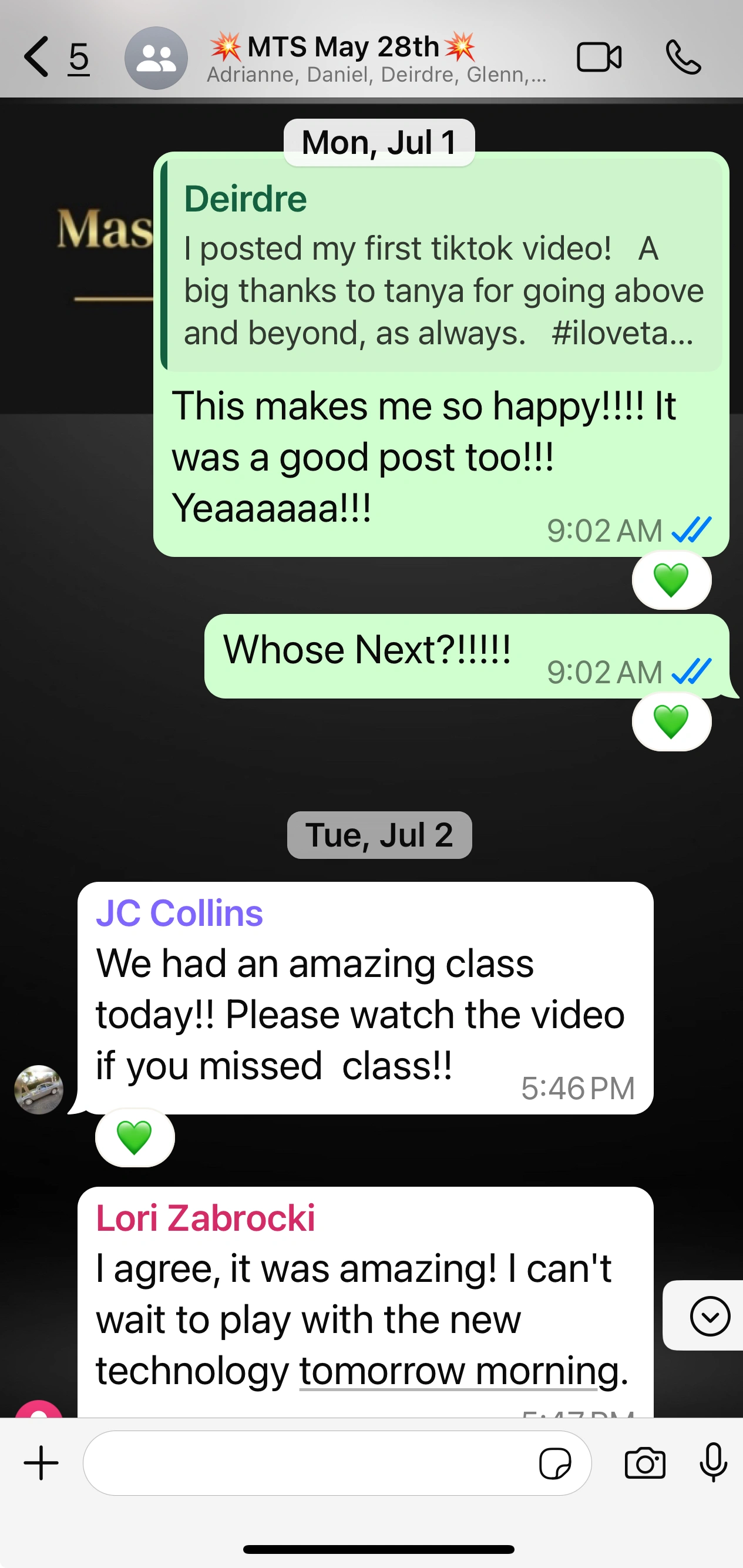Start a video call with the group
This screenshot has width=743, height=1568.
pyautogui.click(x=599, y=58)
